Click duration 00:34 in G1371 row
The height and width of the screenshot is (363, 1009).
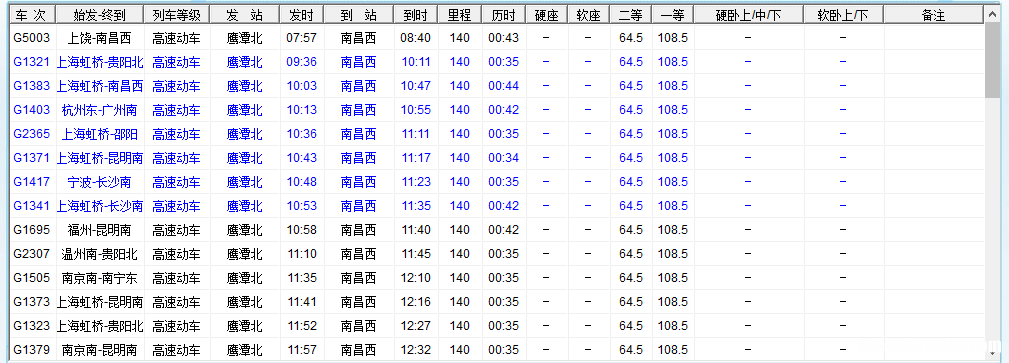point(504,158)
